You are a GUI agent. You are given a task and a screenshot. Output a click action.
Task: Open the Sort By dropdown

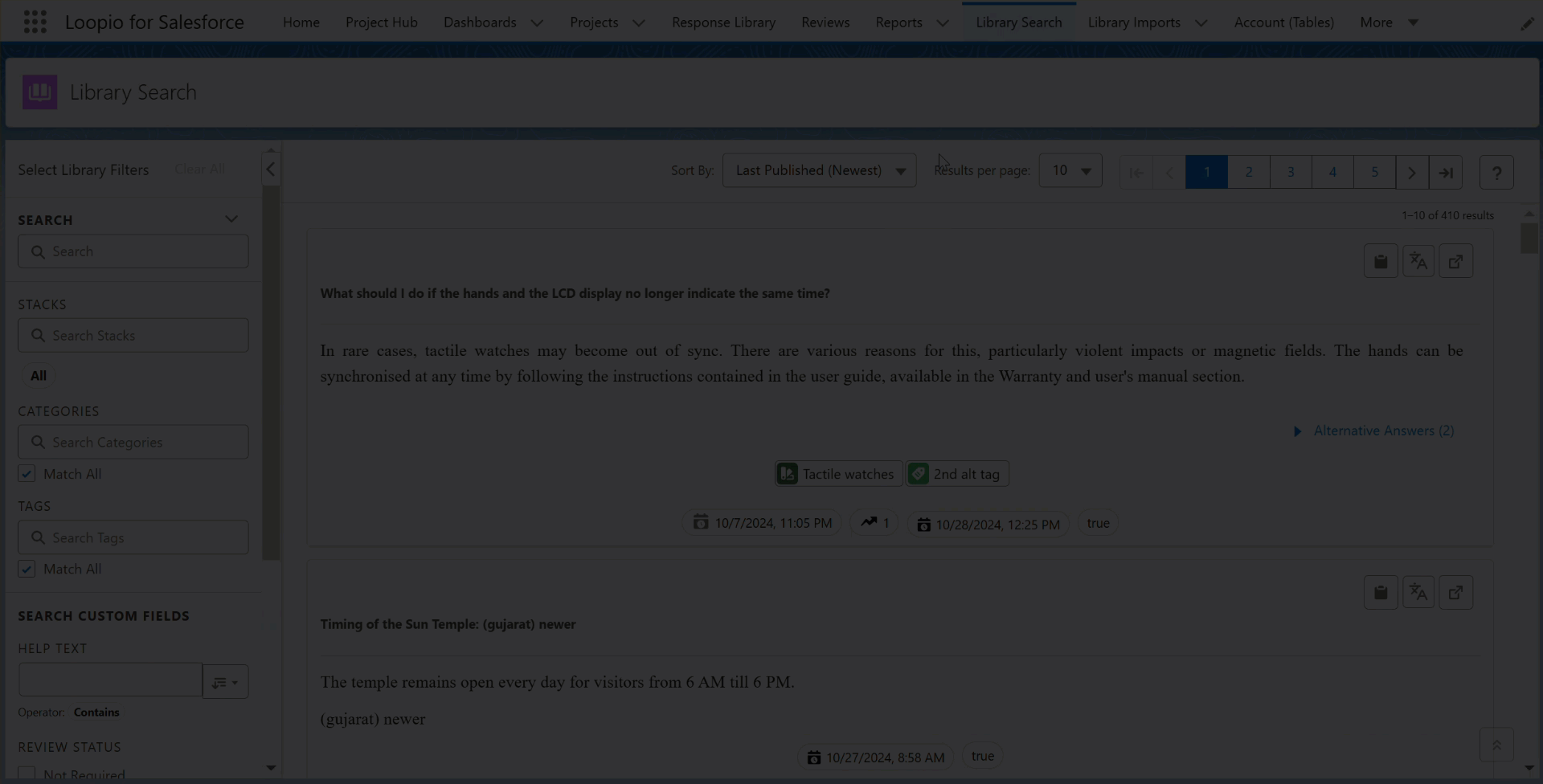click(x=819, y=171)
